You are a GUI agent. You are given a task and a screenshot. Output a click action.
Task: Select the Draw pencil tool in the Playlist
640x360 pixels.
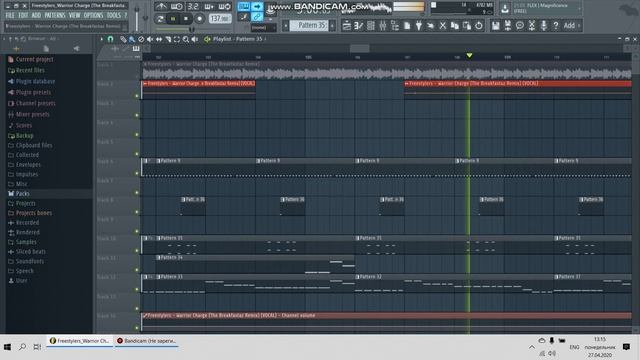tap(123, 39)
